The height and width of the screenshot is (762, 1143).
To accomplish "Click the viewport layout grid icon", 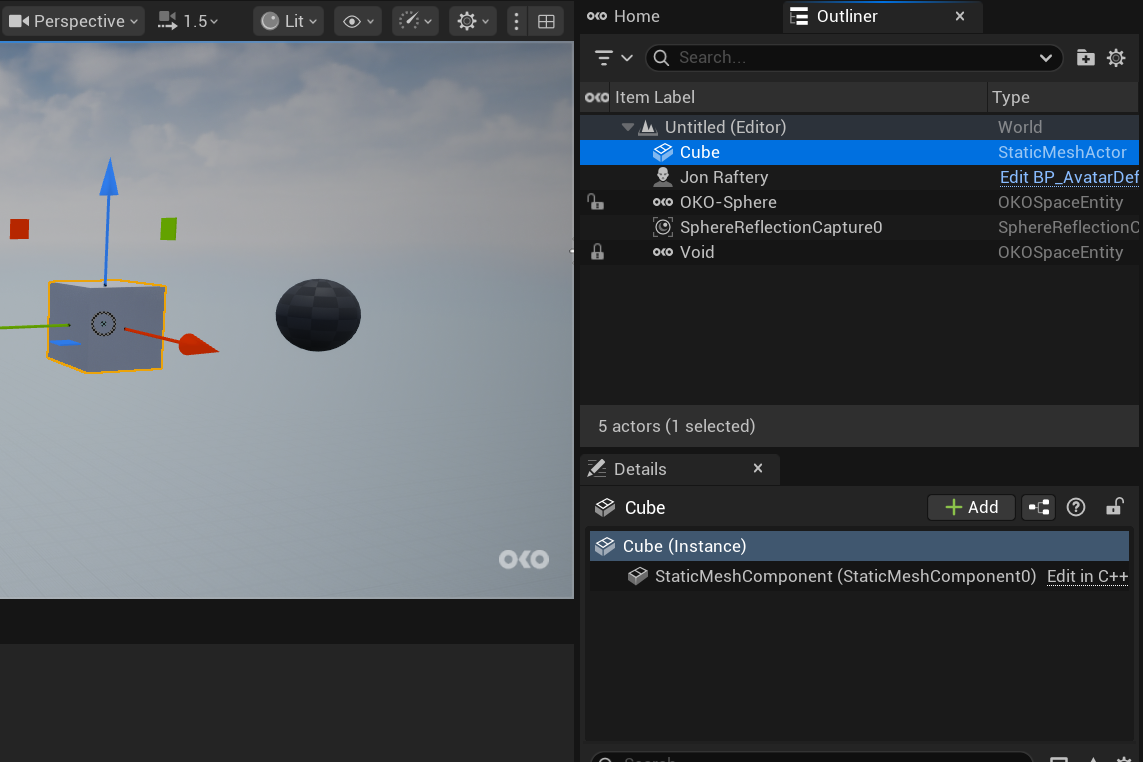I will point(546,21).
